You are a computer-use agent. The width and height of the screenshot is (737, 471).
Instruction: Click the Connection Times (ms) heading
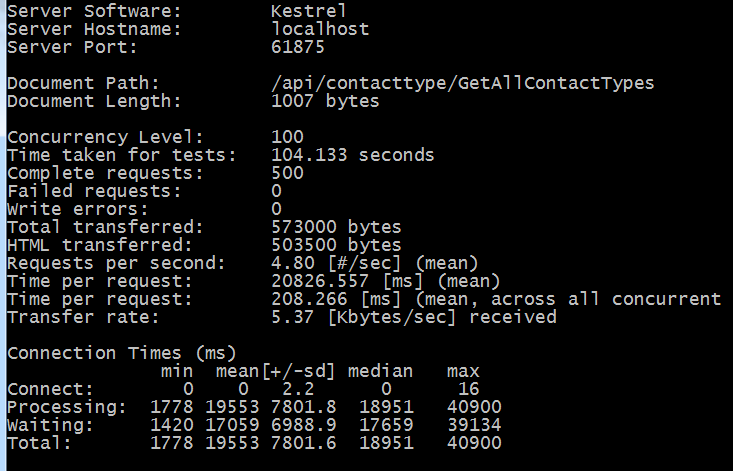(x=121, y=353)
